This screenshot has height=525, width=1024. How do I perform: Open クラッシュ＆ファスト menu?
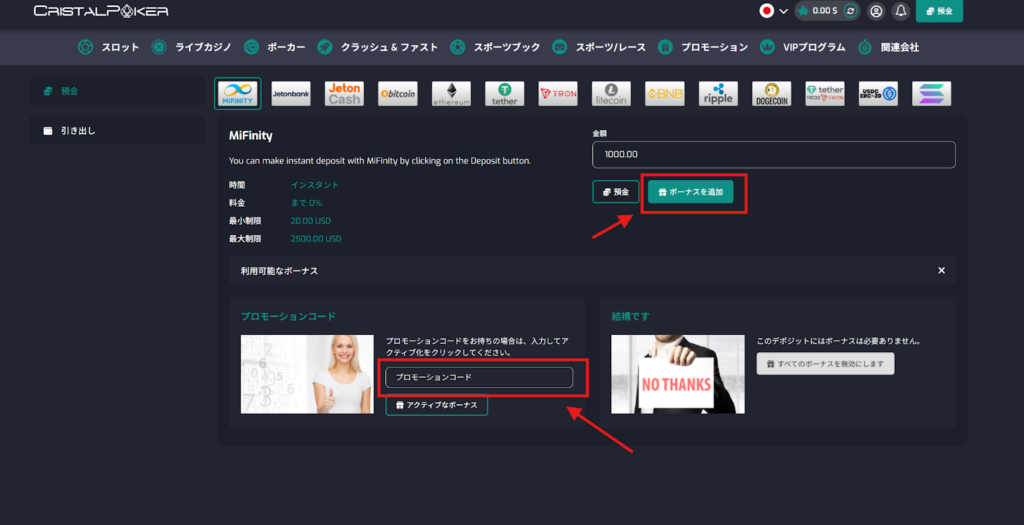click(x=377, y=47)
